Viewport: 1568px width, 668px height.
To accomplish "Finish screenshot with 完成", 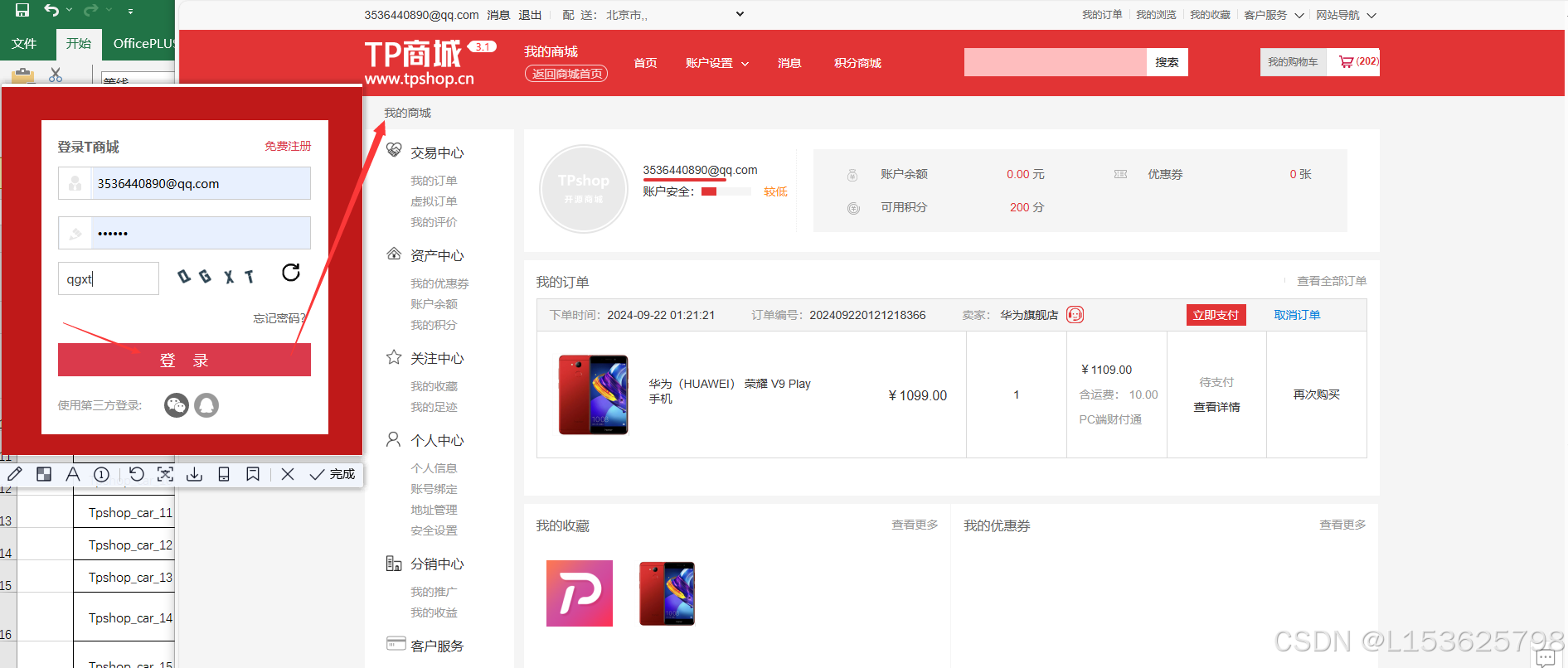I will (332, 474).
